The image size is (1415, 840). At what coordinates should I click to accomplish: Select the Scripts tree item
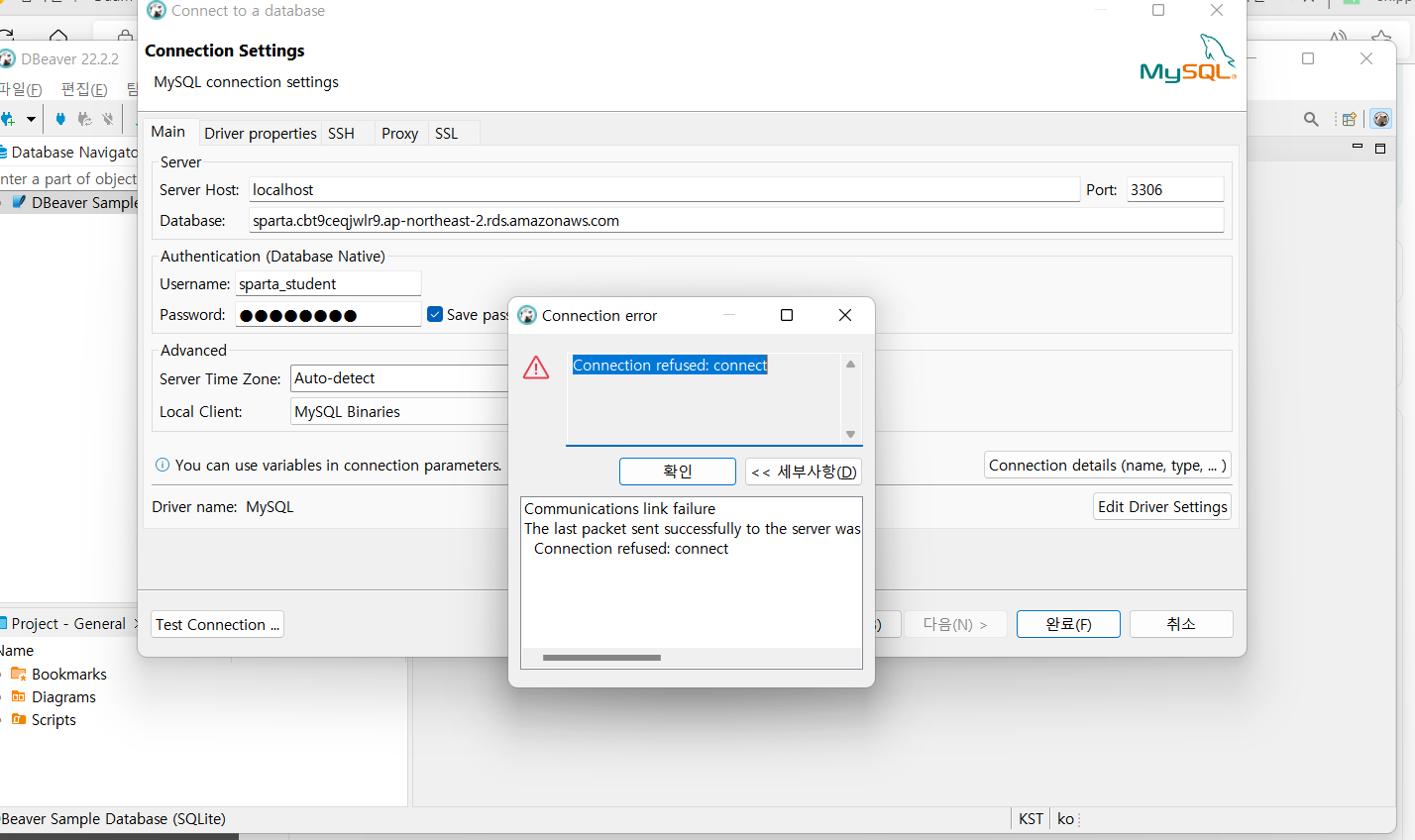pos(54,719)
